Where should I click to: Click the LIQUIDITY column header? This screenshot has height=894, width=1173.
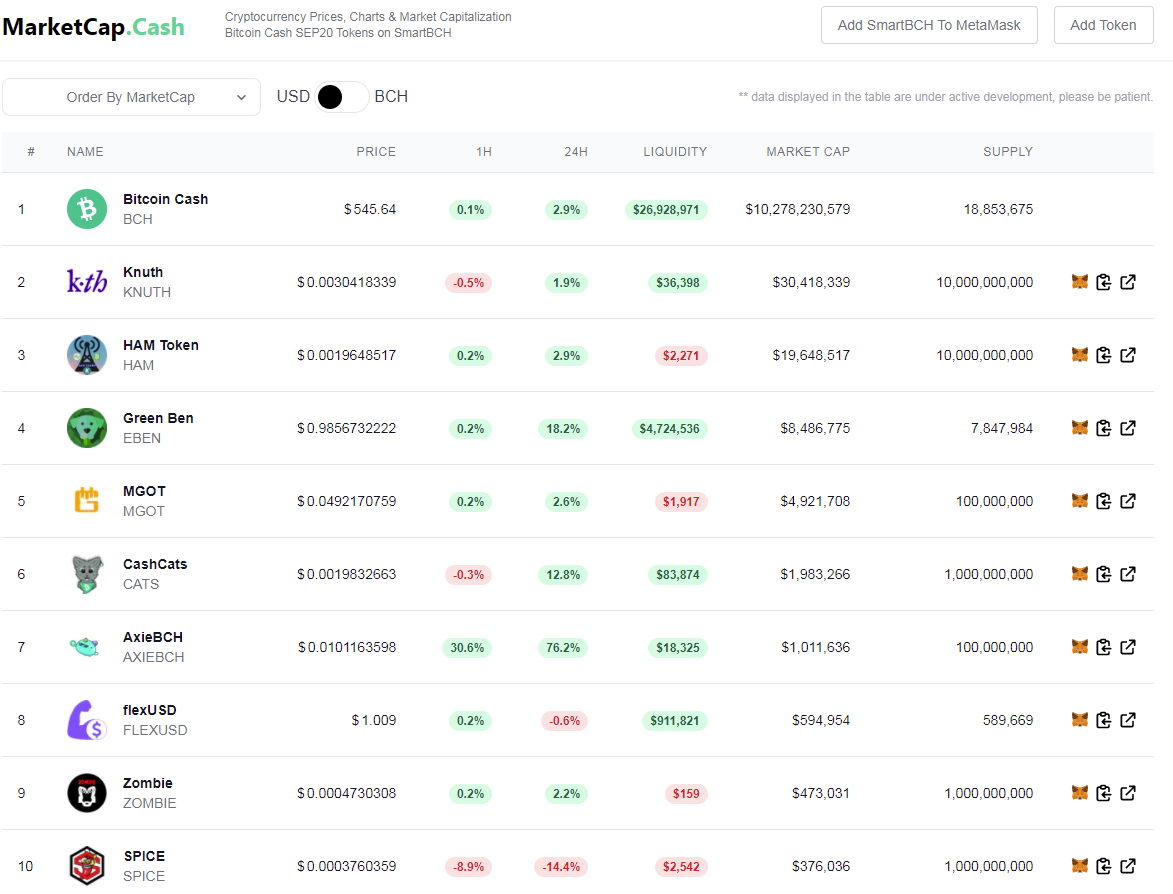pos(675,152)
